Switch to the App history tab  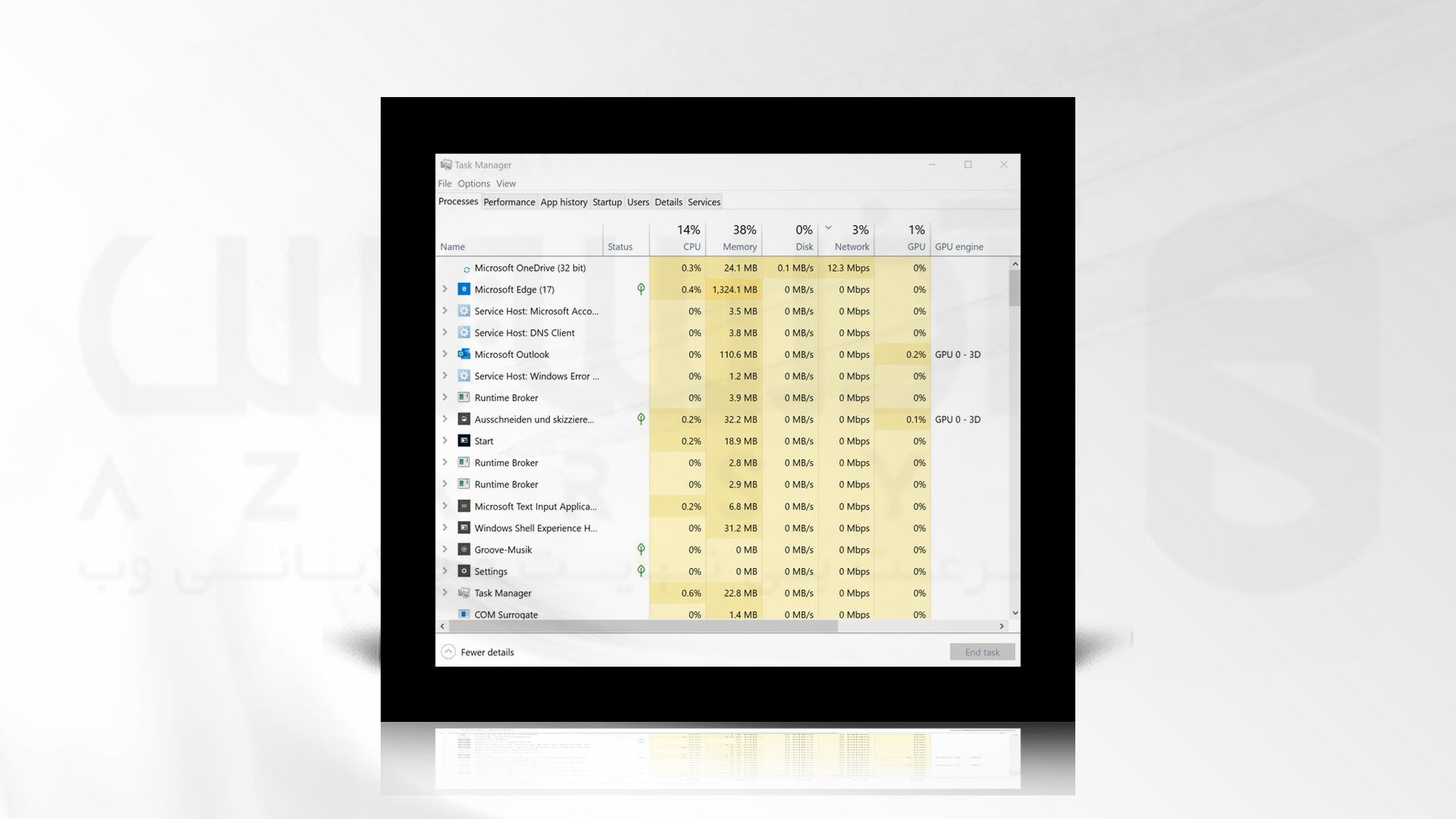click(x=563, y=202)
